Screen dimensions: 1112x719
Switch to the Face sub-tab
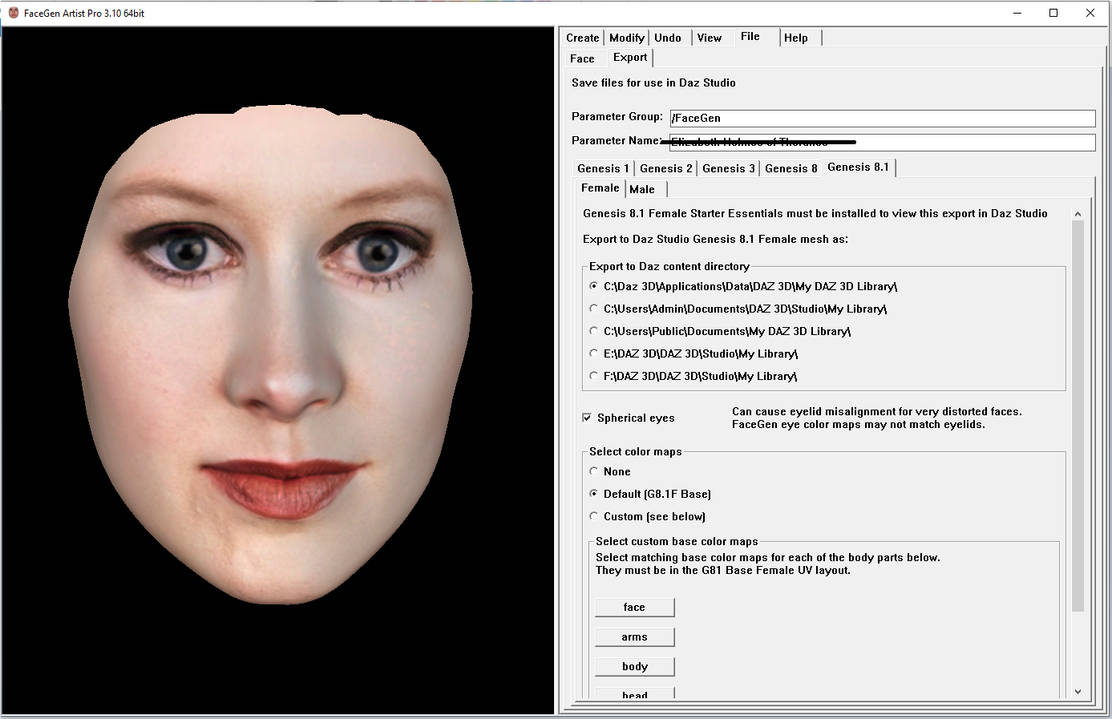coord(582,59)
